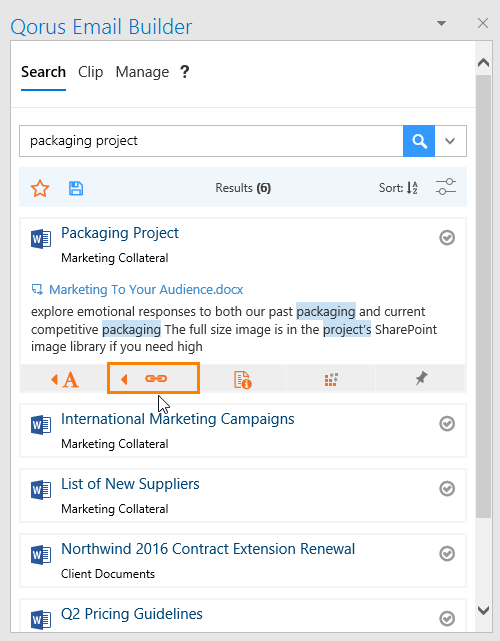The image size is (500, 641).
Task: Switch to the Clip tab
Action: coord(90,72)
